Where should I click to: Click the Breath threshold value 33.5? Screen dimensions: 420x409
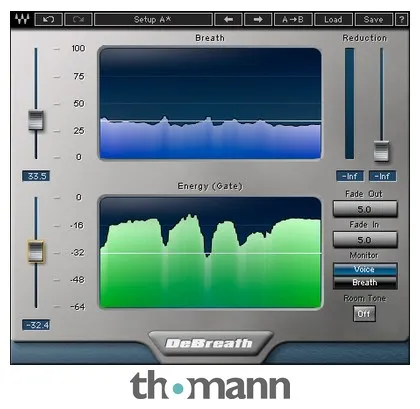[36, 176]
